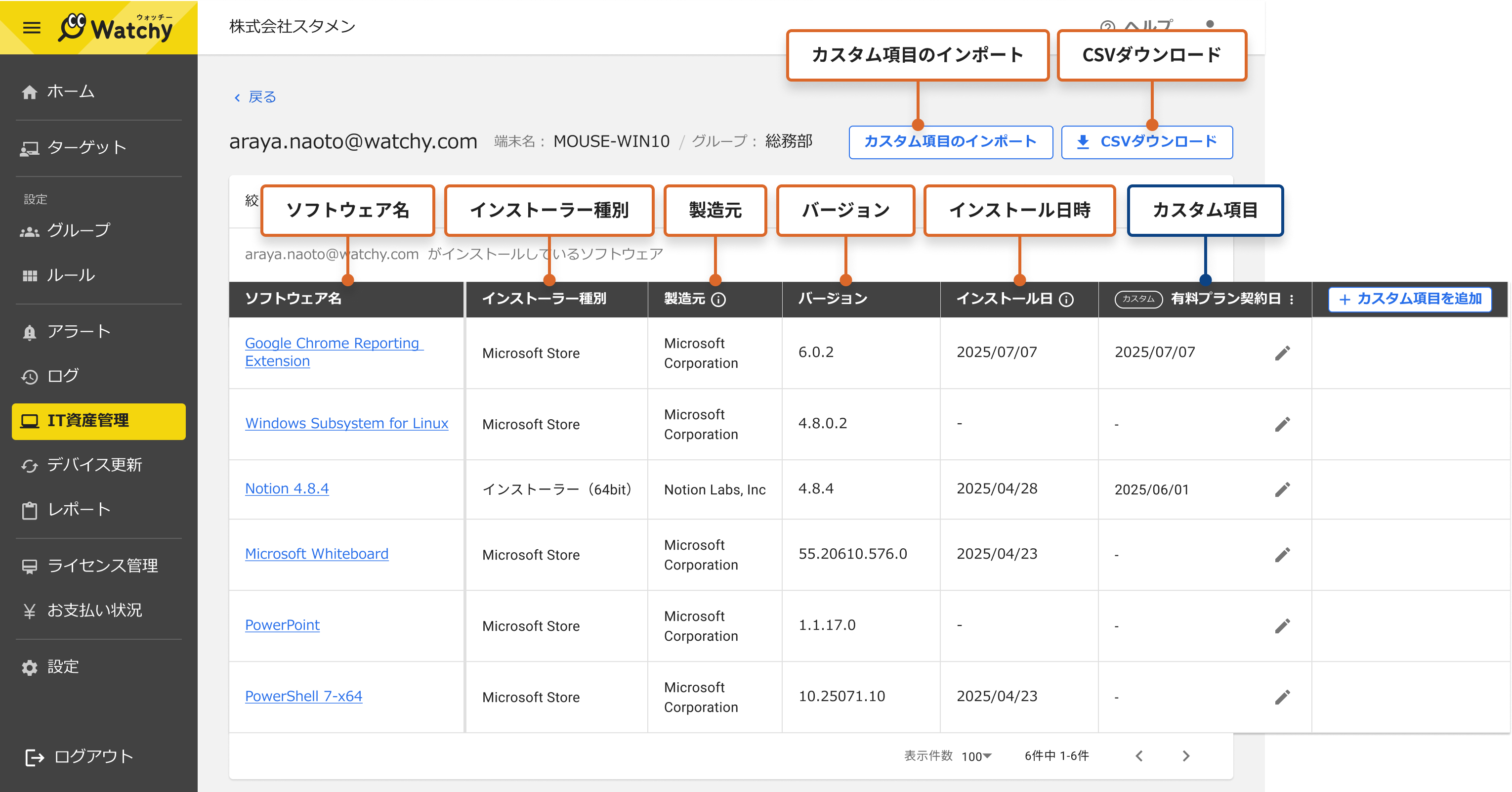Edit custom field for PowerShell 7-x64 row

coord(1283,697)
